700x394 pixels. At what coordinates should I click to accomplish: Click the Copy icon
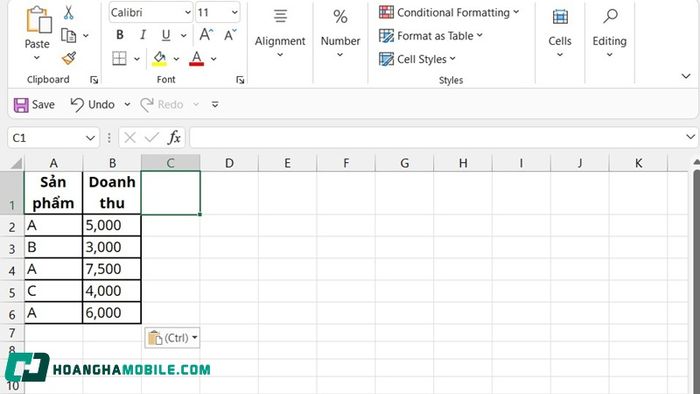(68, 35)
